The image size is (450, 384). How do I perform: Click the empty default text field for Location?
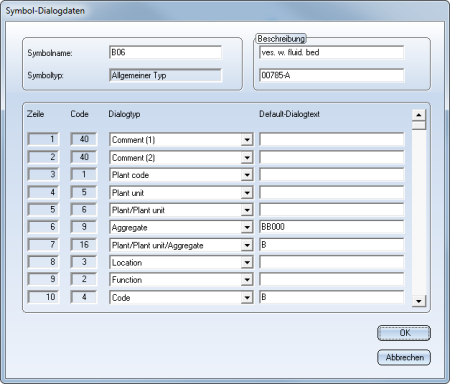[331, 262]
